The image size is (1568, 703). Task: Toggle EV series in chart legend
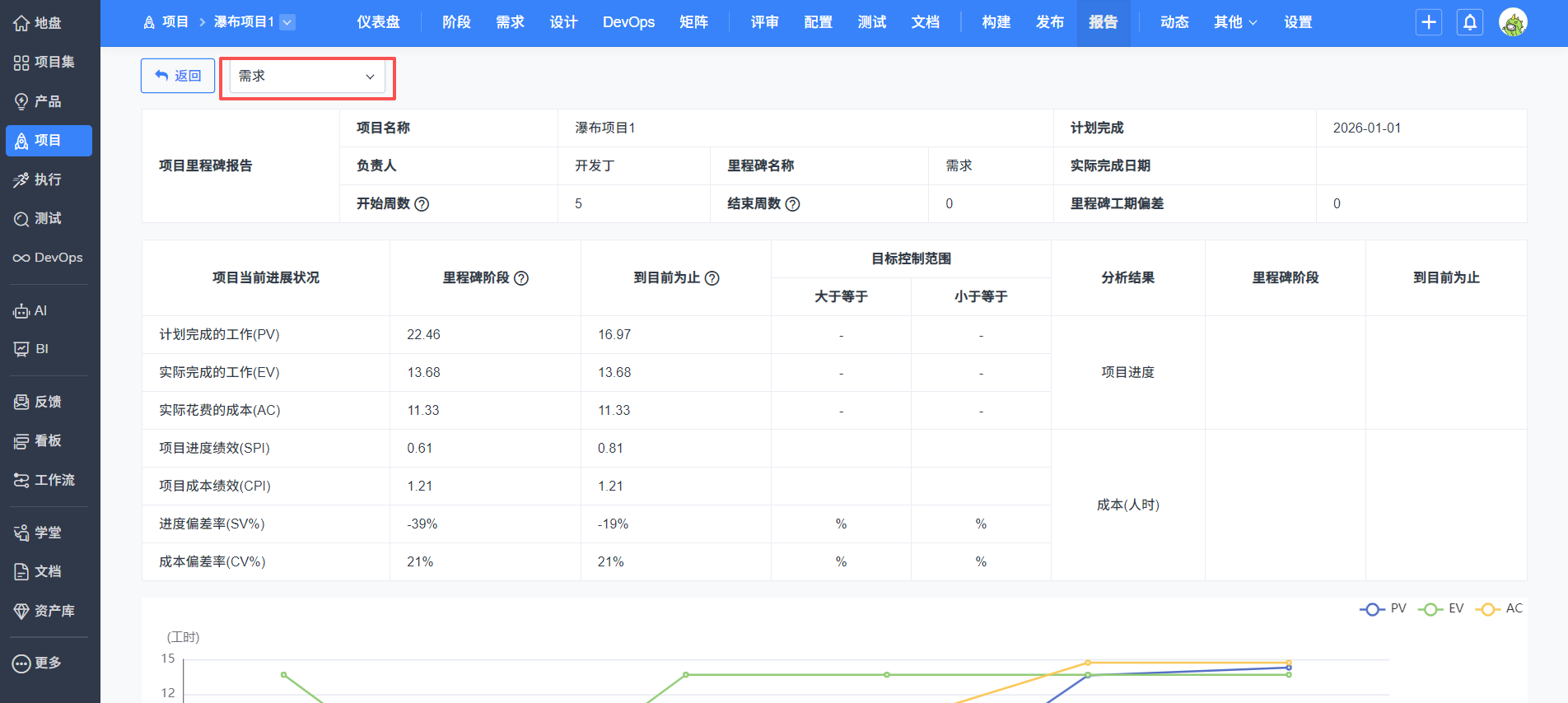tap(1441, 609)
